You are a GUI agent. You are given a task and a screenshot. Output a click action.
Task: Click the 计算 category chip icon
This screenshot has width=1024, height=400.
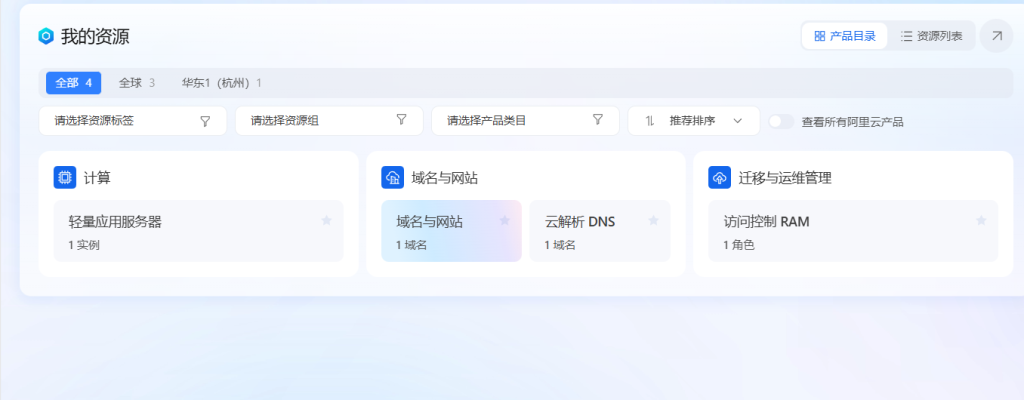point(65,178)
